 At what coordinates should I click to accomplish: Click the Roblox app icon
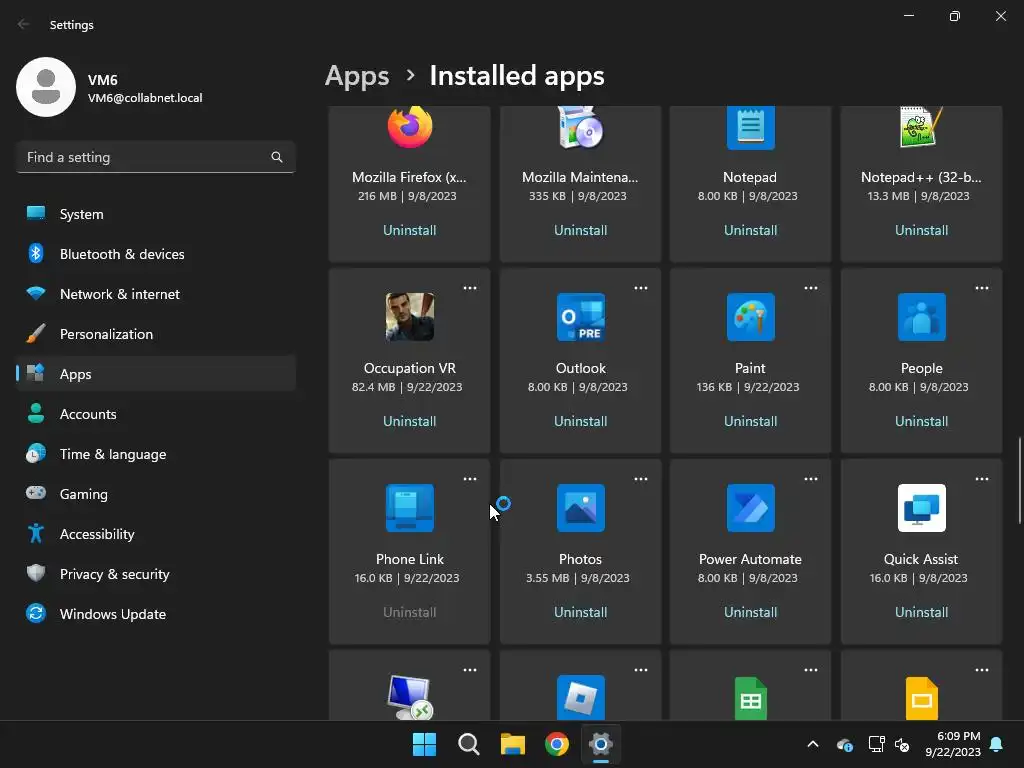(x=581, y=697)
